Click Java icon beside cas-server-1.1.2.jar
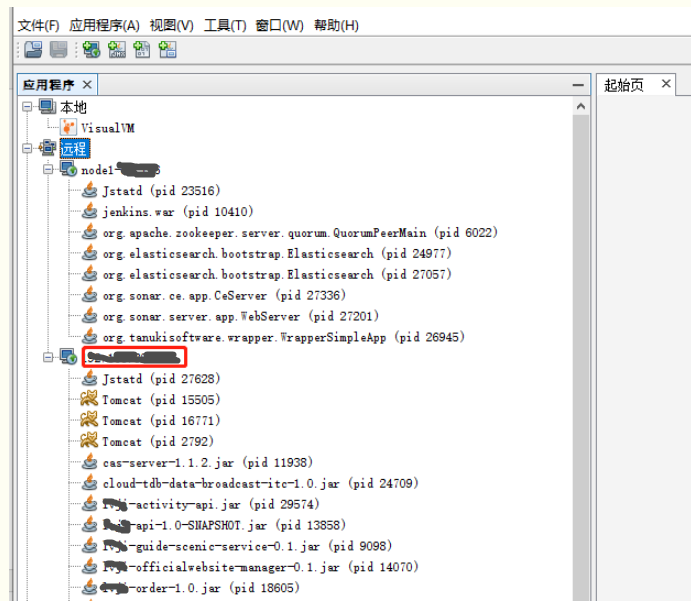The width and height of the screenshot is (691, 601). [89, 462]
